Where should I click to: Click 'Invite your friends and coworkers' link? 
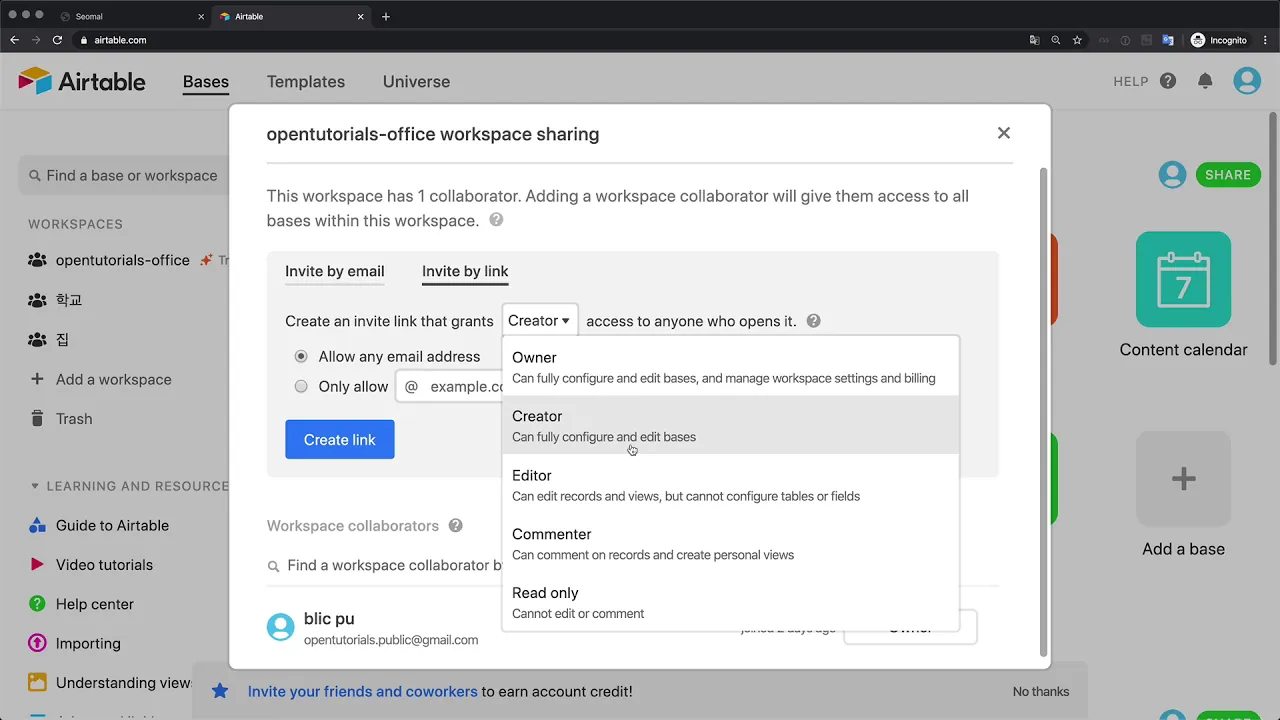coord(362,691)
